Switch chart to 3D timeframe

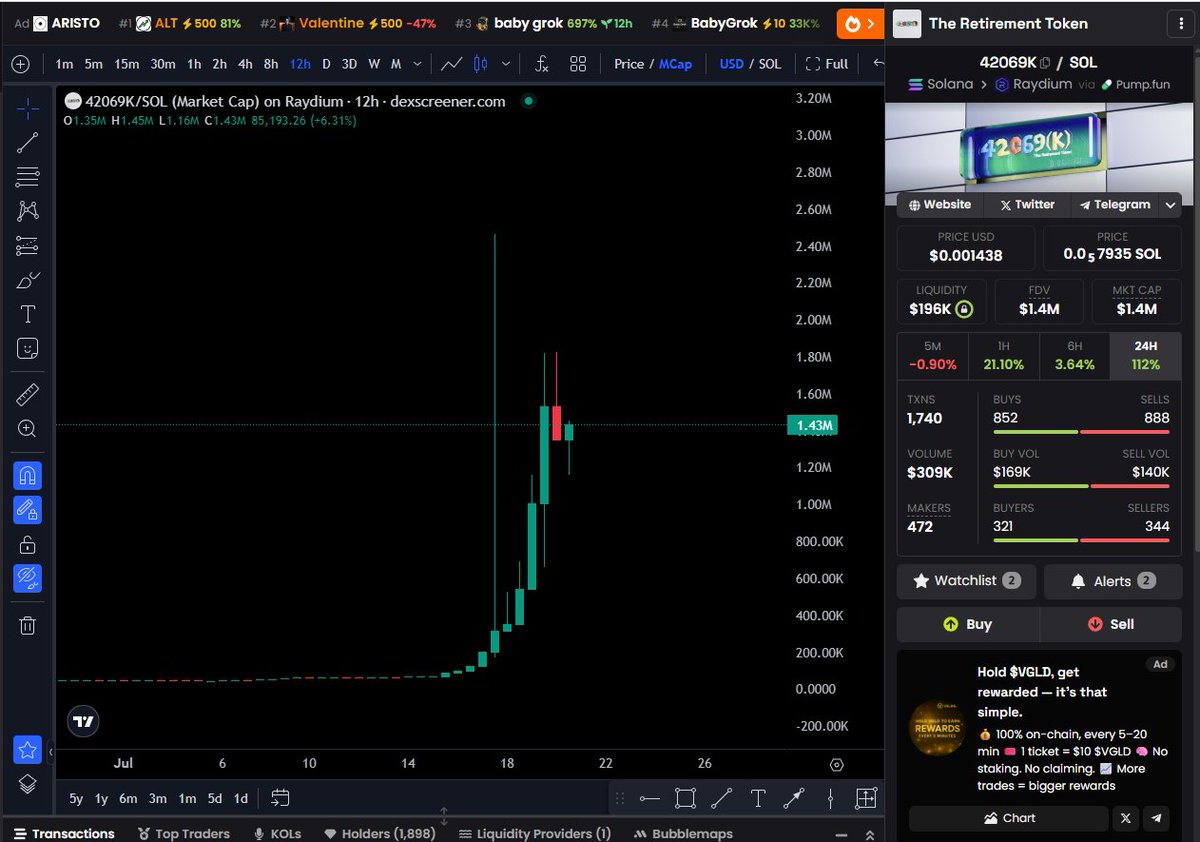(349, 64)
